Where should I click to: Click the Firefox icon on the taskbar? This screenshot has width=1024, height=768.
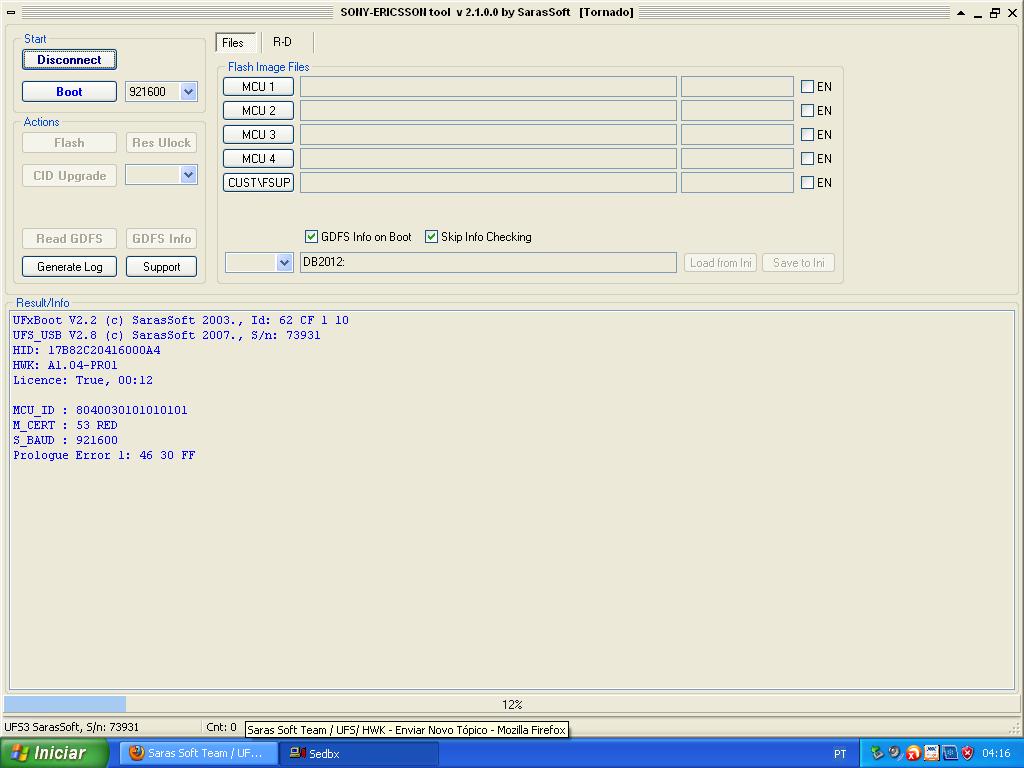(x=136, y=753)
